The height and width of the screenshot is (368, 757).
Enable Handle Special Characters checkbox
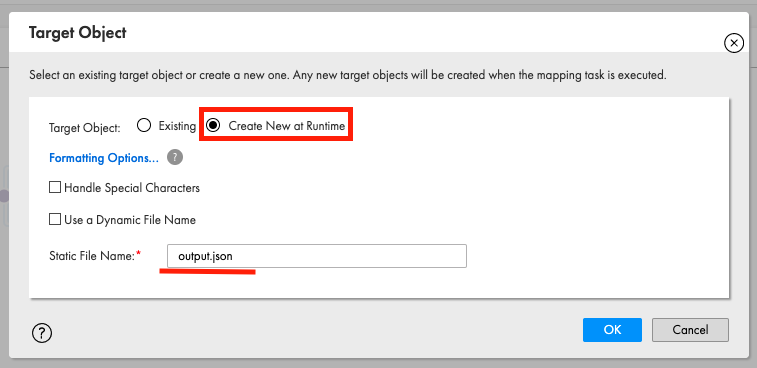(x=55, y=187)
